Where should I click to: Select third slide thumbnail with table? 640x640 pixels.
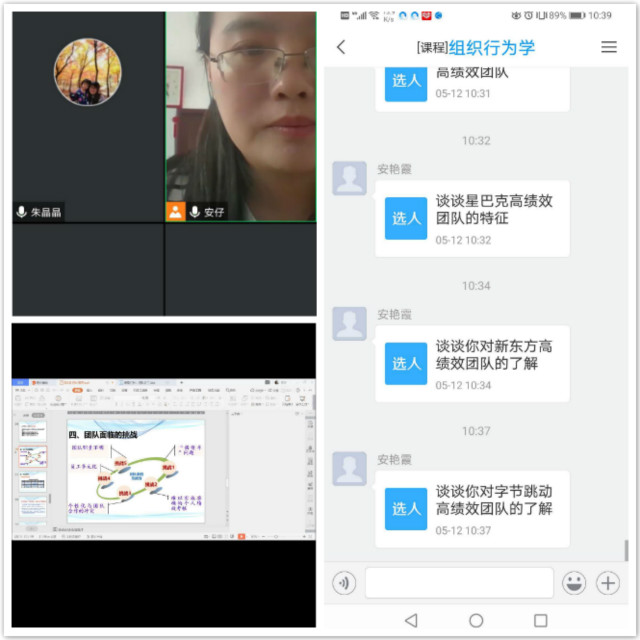pyautogui.click(x=33, y=482)
